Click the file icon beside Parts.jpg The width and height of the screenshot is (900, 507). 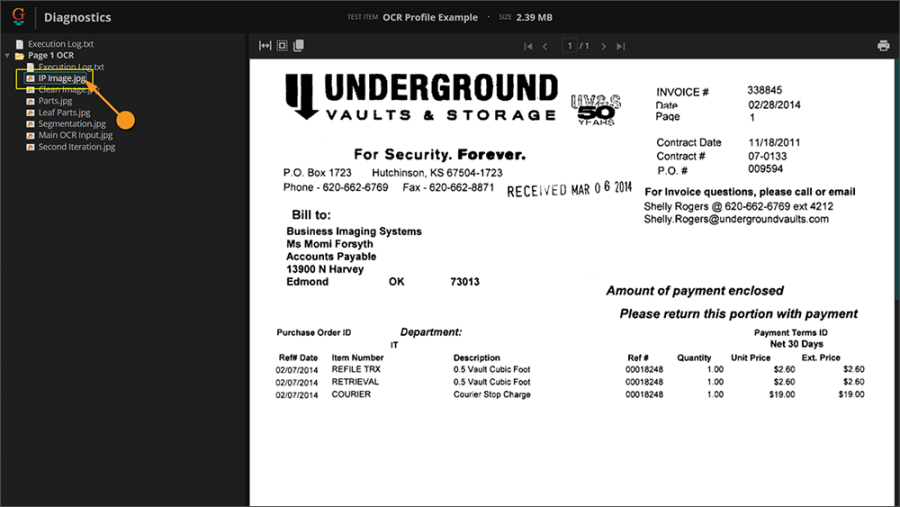coord(30,101)
